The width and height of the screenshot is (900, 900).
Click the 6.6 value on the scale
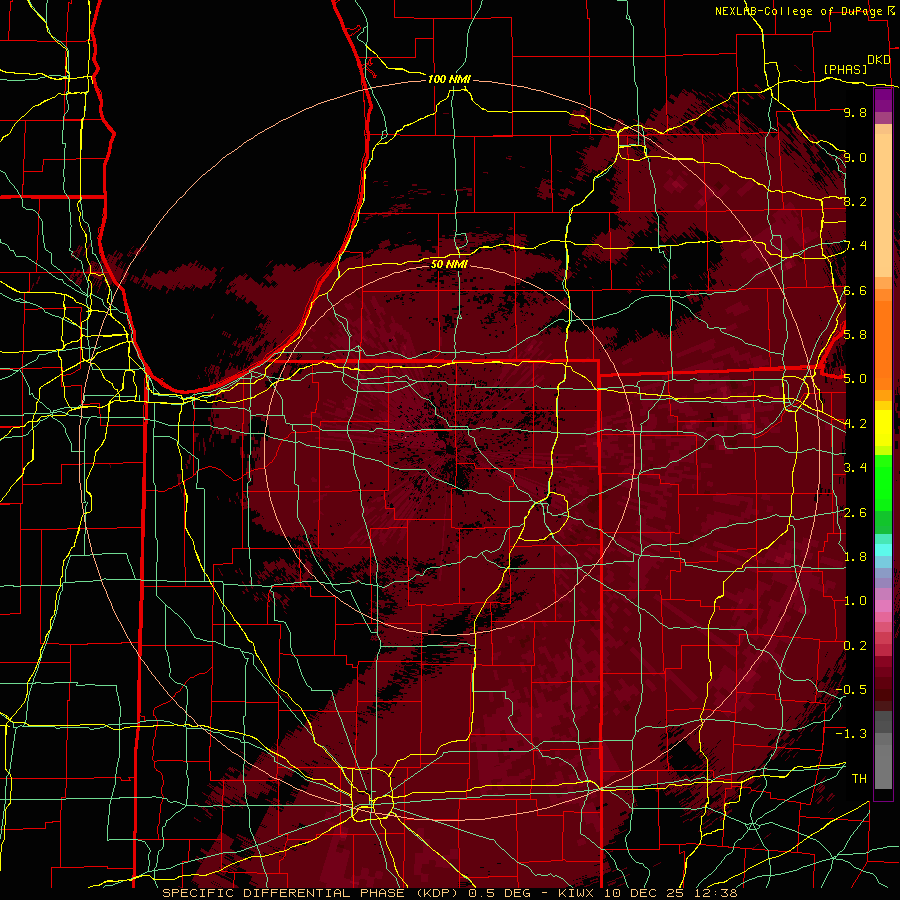pos(855,291)
